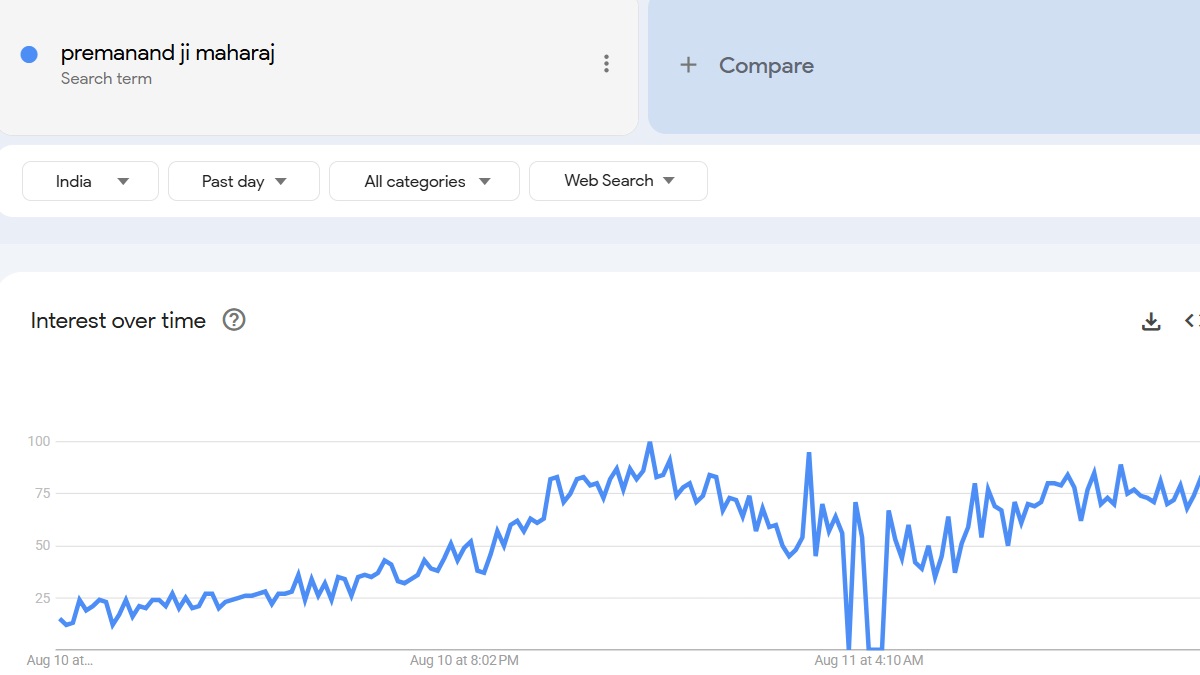Click the plus icon in Compare box
The width and height of the screenshot is (1200, 675).
click(688, 66)
